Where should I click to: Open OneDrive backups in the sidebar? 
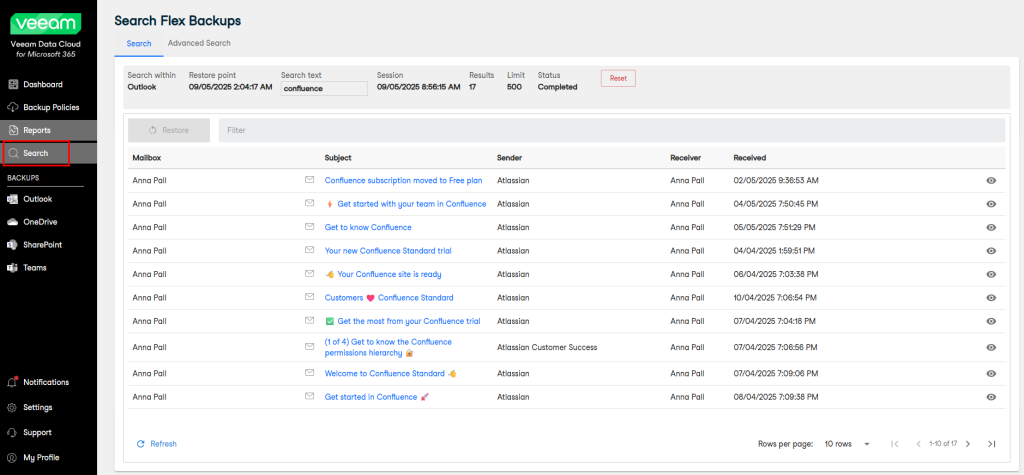(x=40, y=221)
